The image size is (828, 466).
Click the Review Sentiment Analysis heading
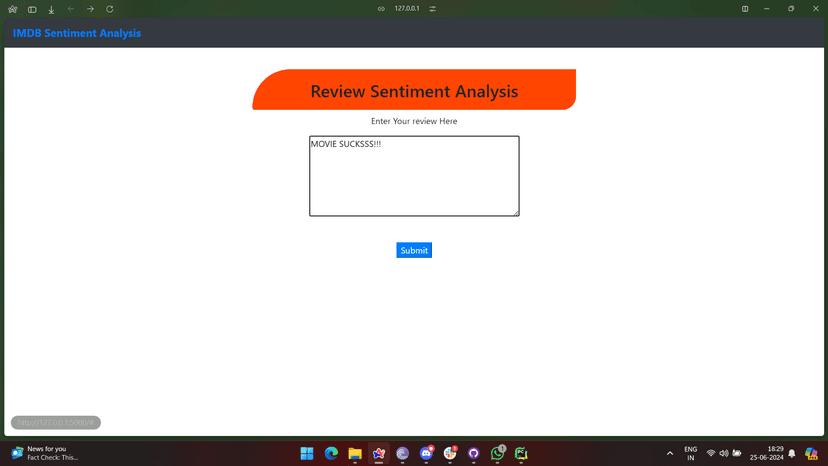pyautogui.click(x=414, y=91)
